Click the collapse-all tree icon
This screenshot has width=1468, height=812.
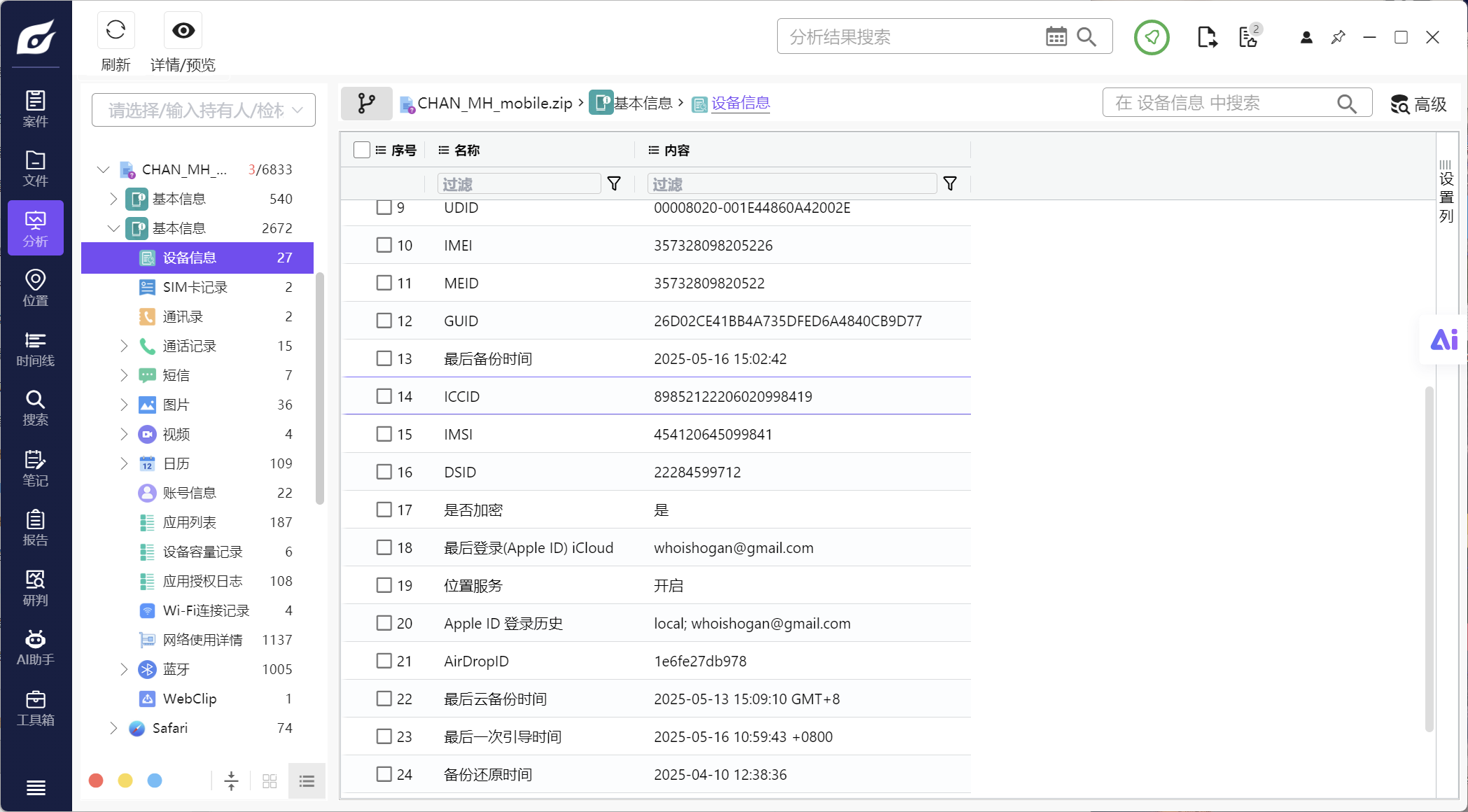click(231, 780)
